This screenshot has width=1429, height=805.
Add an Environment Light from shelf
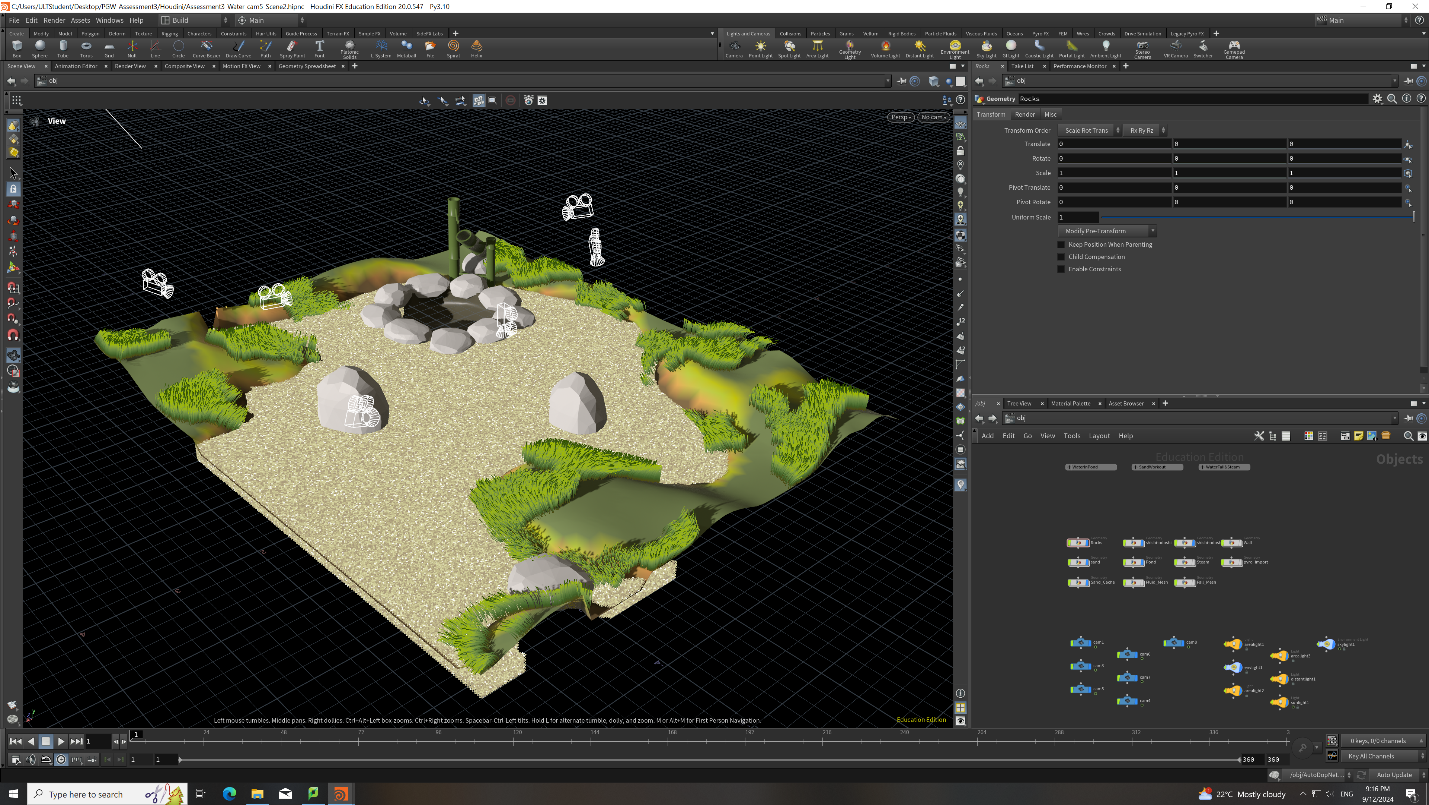click(x=956, y=49)
